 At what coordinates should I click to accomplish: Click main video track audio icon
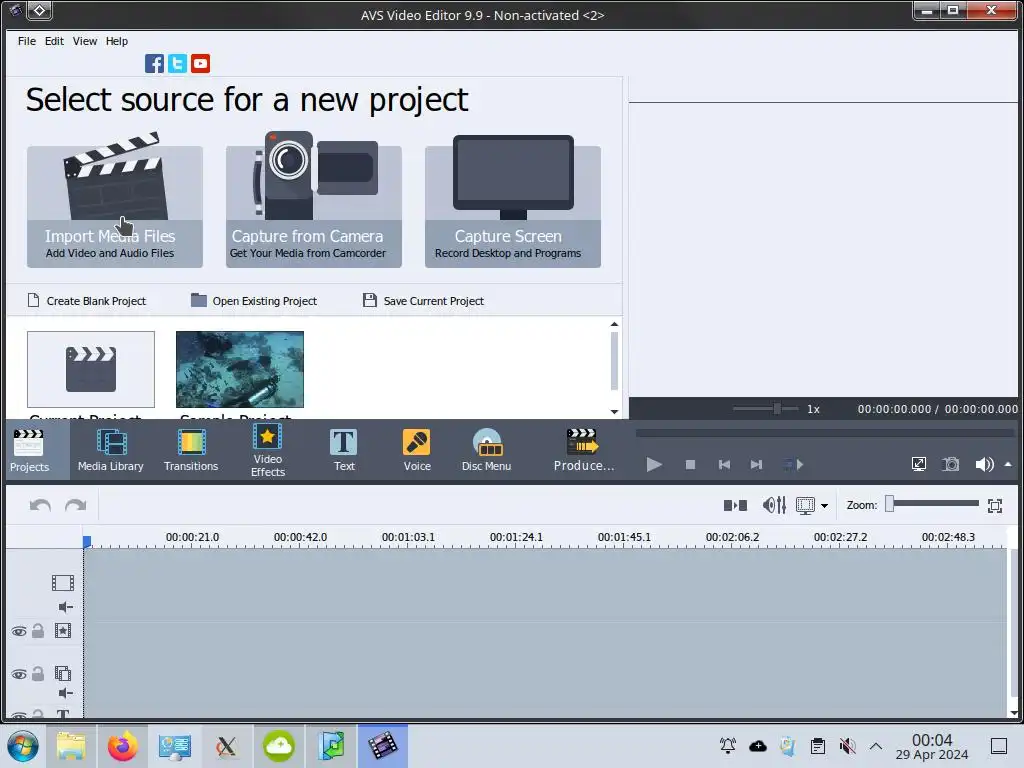tap(65, 607)
